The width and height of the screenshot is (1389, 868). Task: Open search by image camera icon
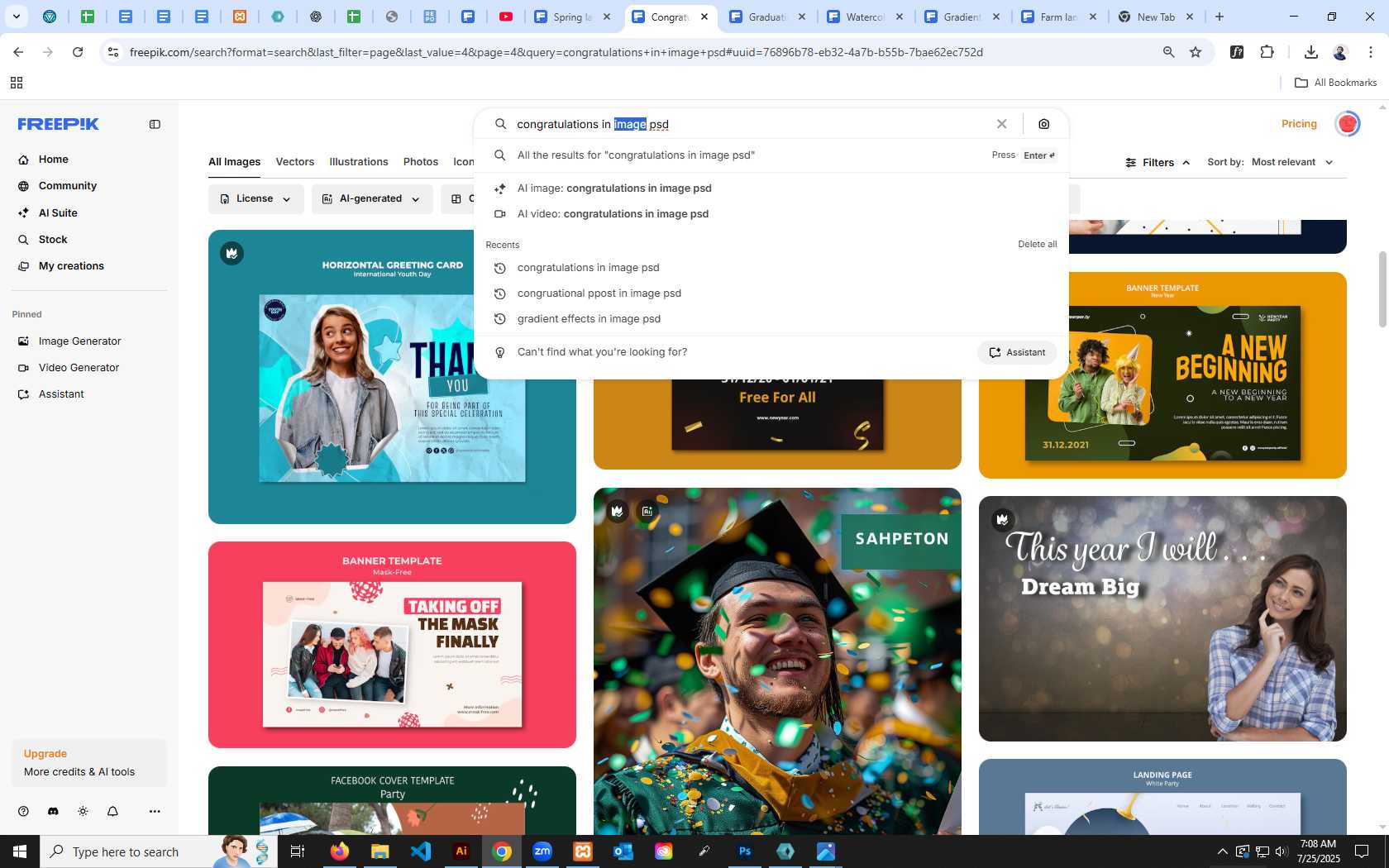point(1044,124)
